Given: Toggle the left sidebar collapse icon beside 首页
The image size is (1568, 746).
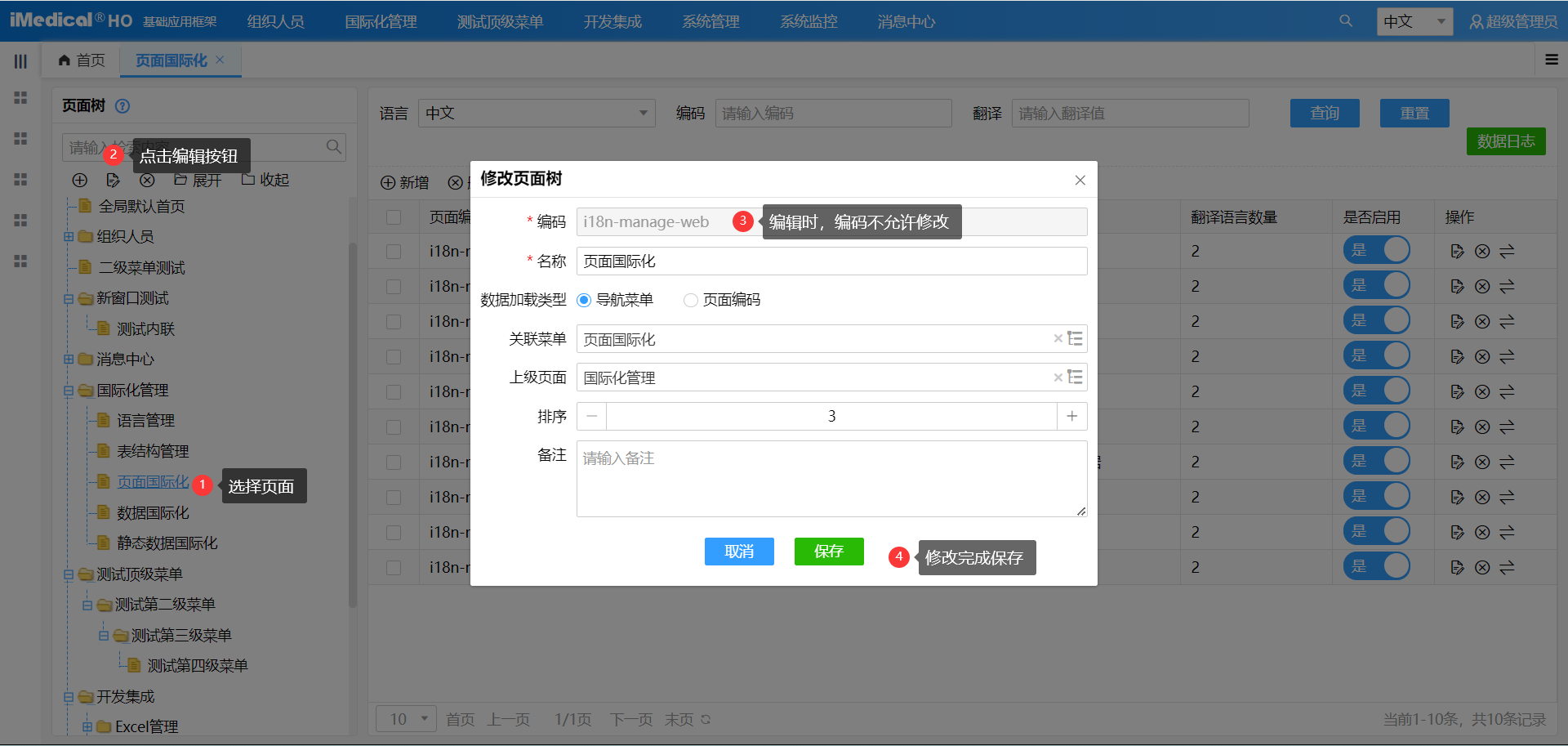Looking at the screenshot, I should click(20, 61).
